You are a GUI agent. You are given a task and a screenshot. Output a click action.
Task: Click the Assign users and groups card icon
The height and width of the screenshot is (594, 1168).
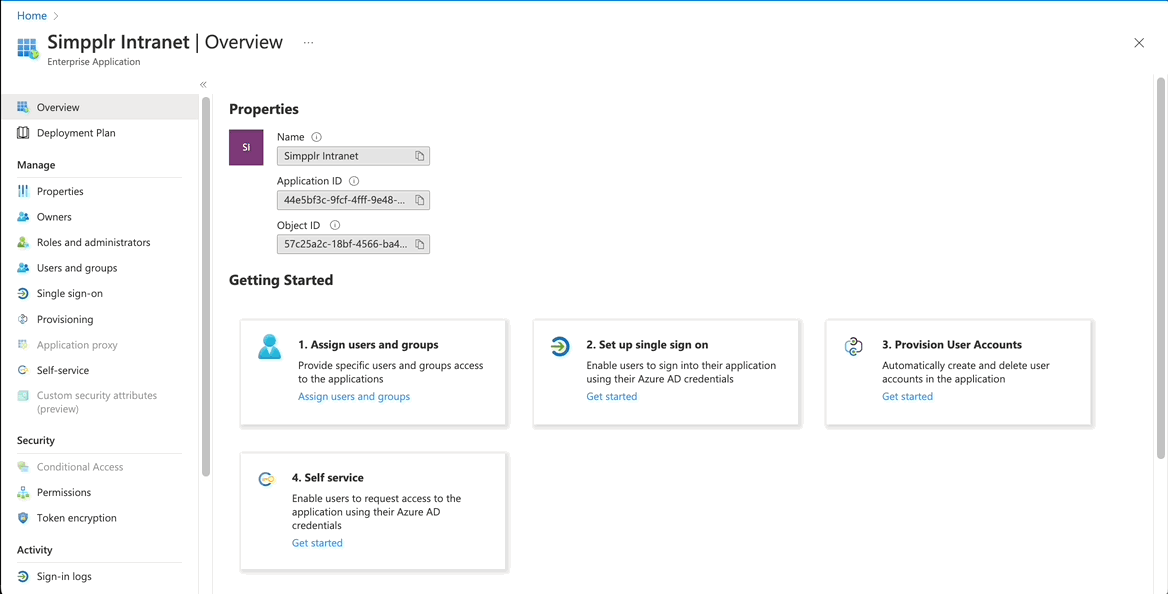(269, 347)
